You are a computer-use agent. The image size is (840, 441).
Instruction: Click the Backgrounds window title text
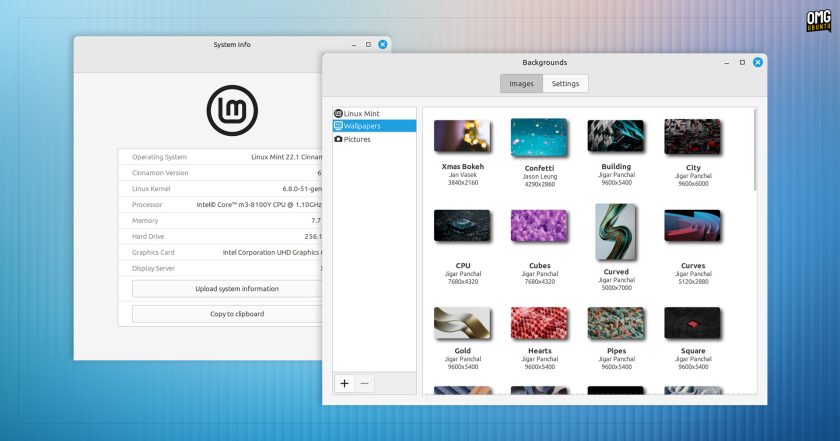544,62
